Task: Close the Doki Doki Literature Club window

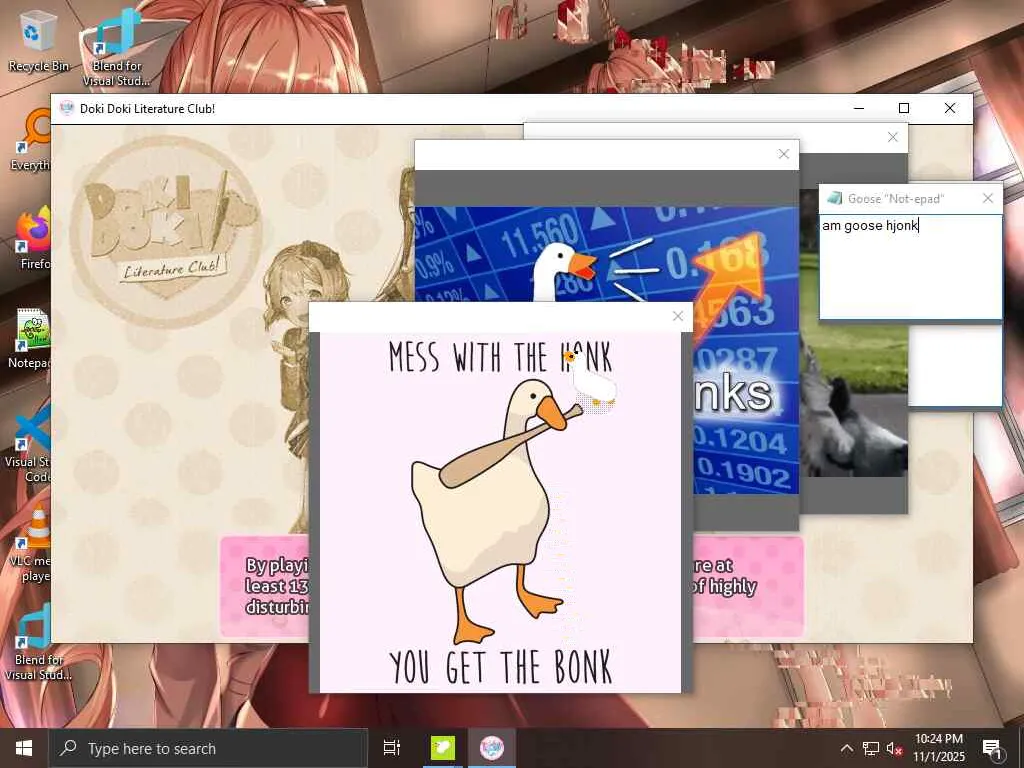Action: coord(950,108)
